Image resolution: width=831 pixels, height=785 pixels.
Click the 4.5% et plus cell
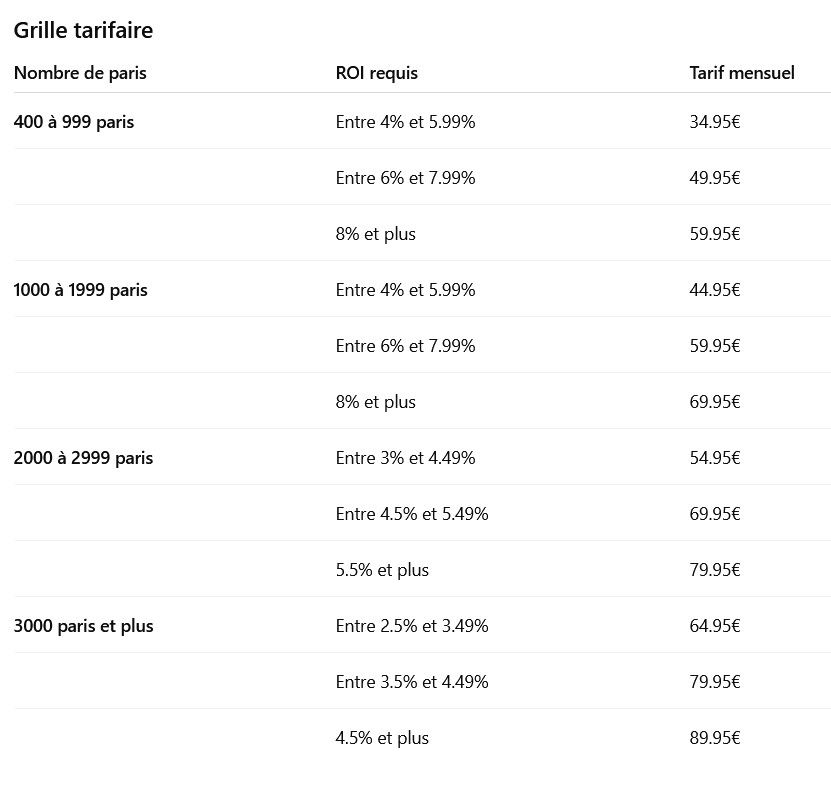coord(382,738)
